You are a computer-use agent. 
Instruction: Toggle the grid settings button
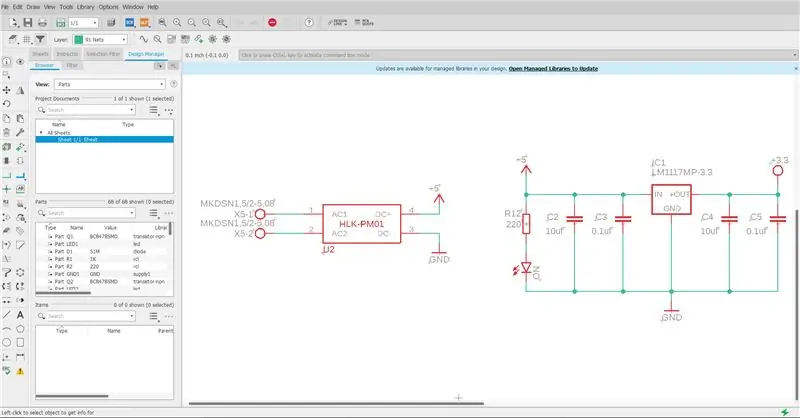[x=27, y=39]
